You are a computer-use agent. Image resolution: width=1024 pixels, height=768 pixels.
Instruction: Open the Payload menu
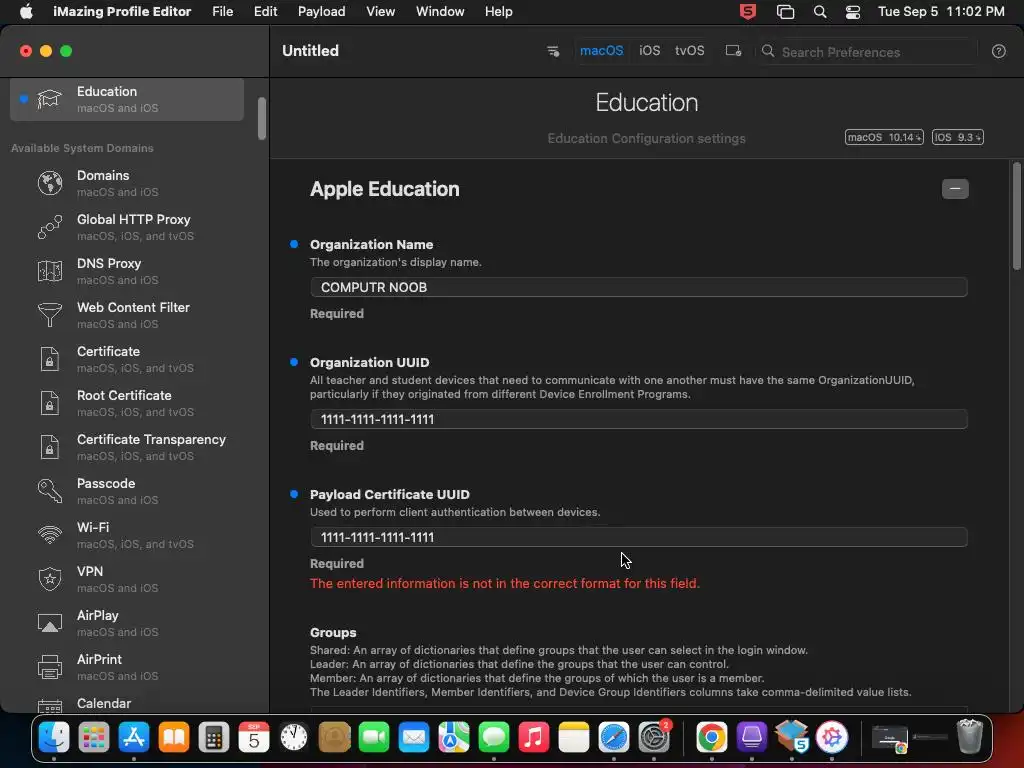click(321, 12)
